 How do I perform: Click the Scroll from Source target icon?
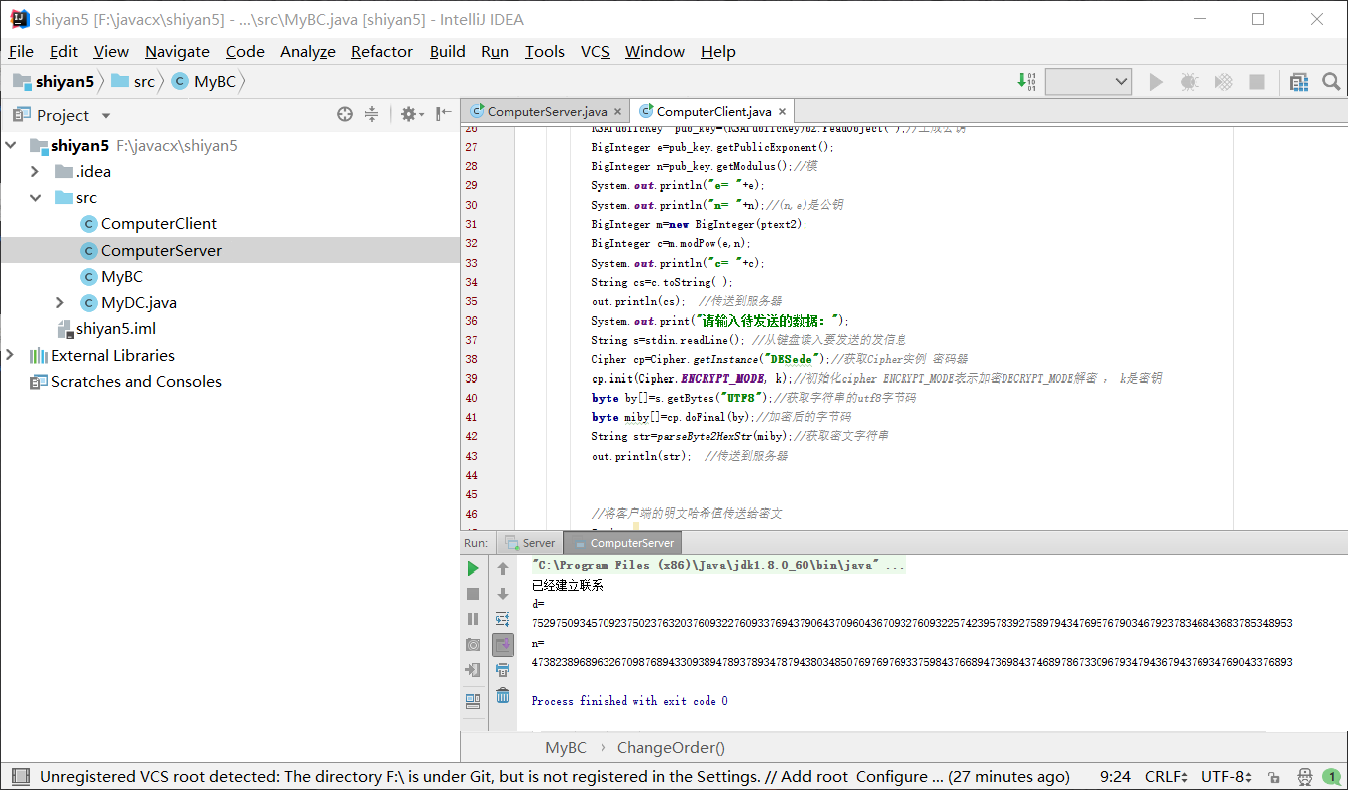(345, 115)
